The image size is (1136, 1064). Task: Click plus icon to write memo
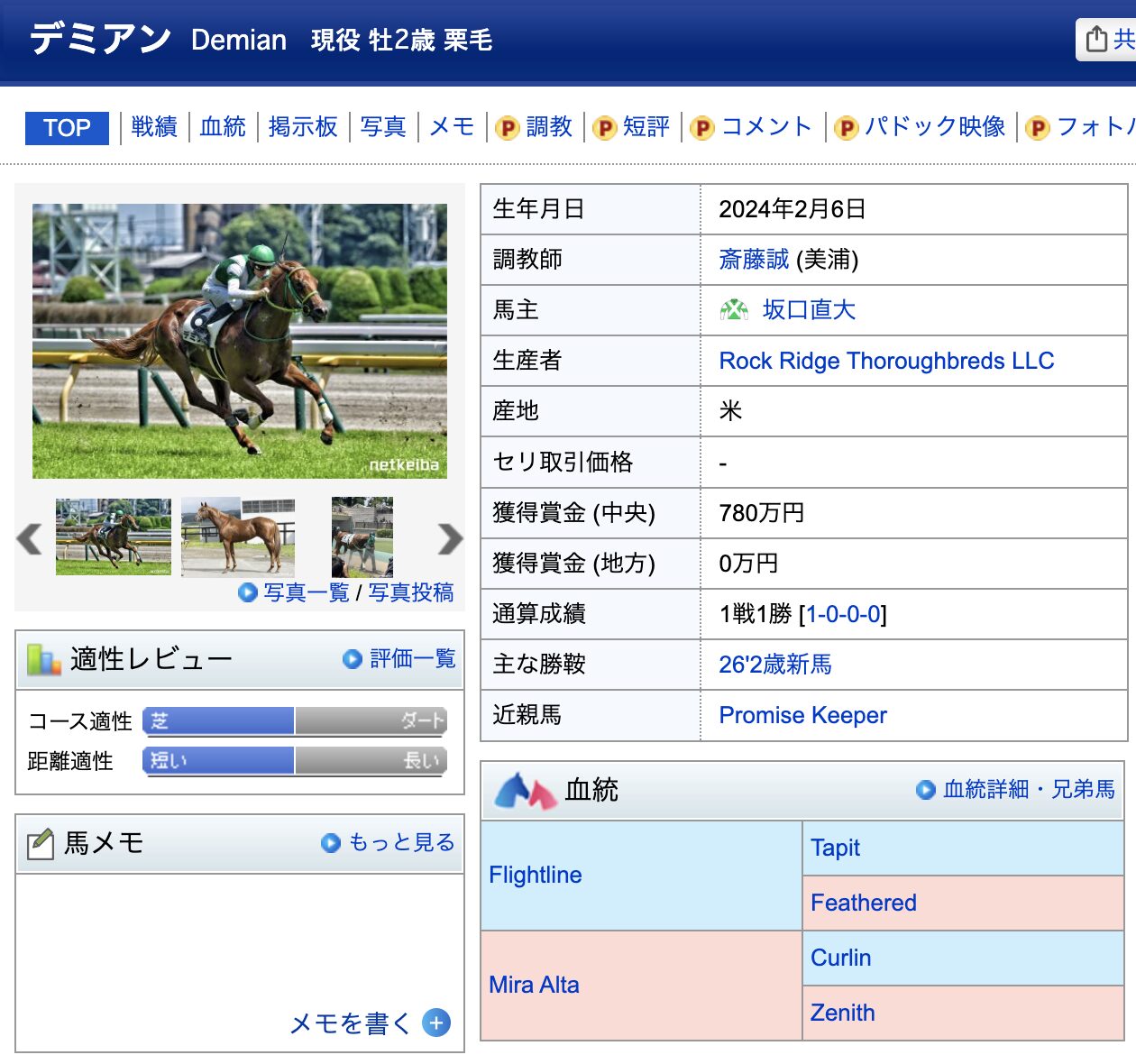coord(436,1023)
